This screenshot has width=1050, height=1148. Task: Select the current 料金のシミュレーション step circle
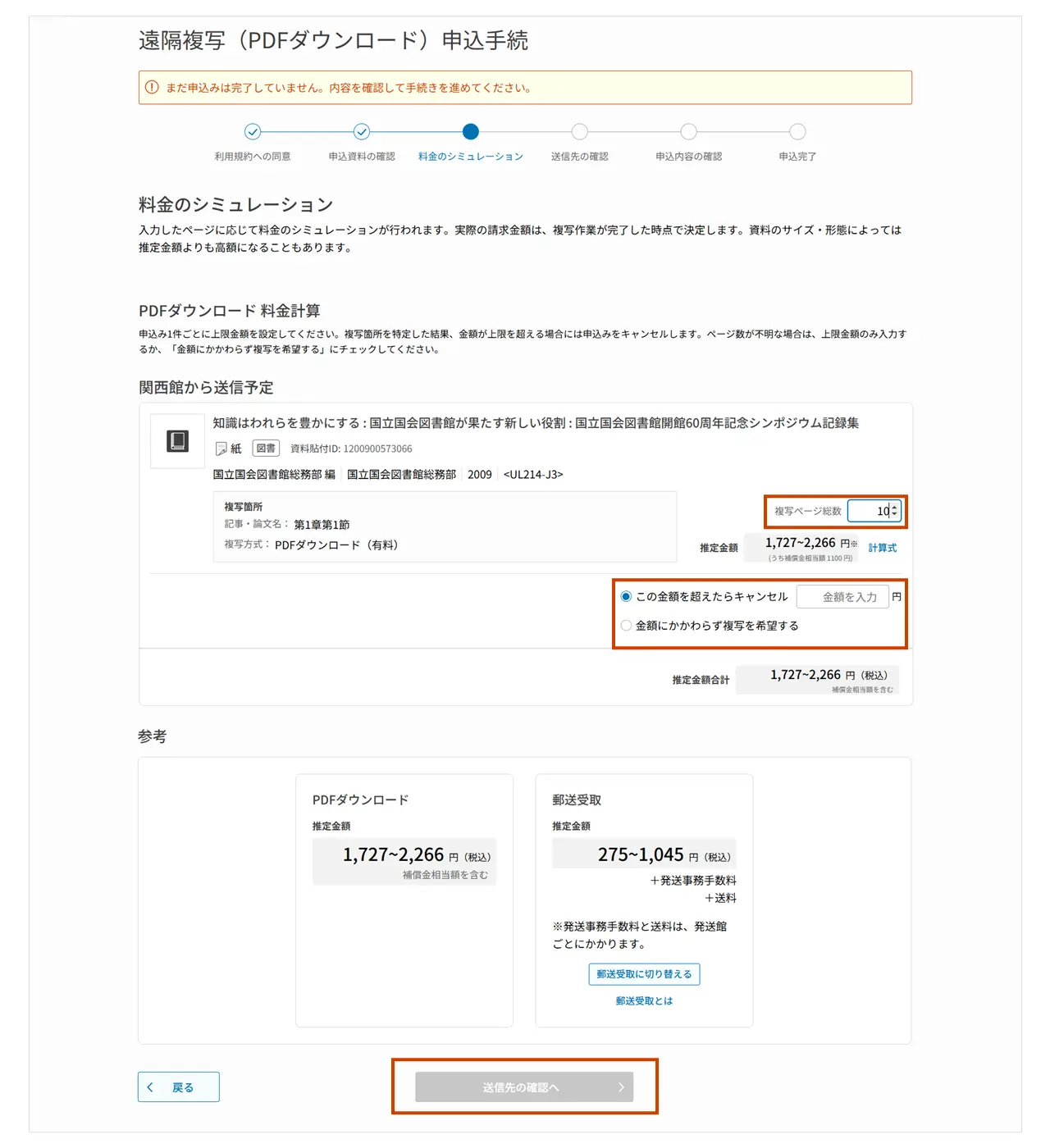coord(471,132)
